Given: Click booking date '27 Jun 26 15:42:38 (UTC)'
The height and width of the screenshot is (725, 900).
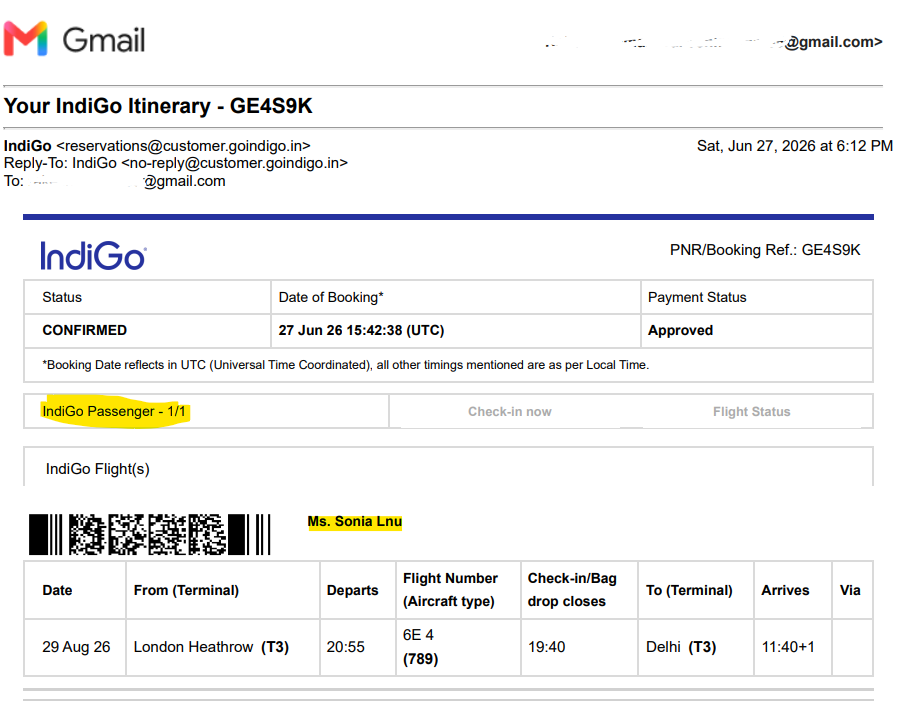Looking at the screenshot, I should point(361,330).
